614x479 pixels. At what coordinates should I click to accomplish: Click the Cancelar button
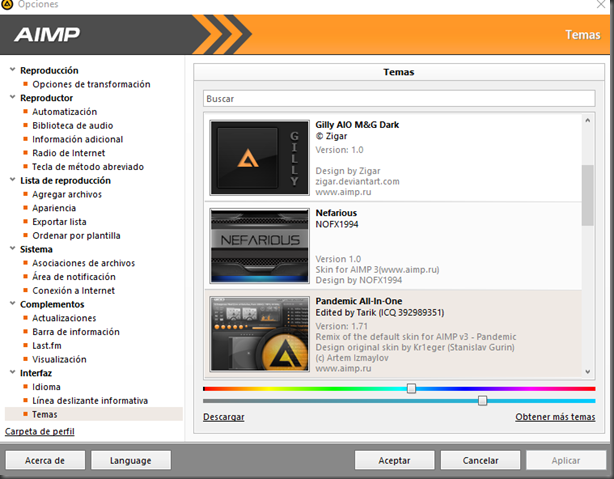[x=480, y=460]
